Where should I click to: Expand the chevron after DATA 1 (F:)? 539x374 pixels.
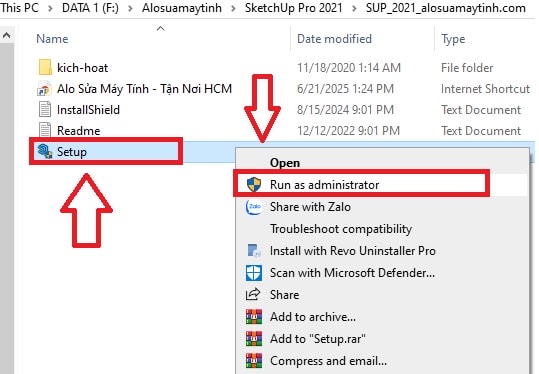130,8
